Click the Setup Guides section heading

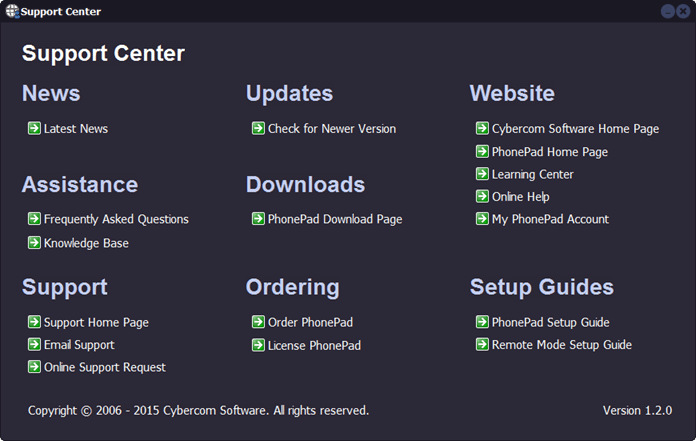[542, 287]
